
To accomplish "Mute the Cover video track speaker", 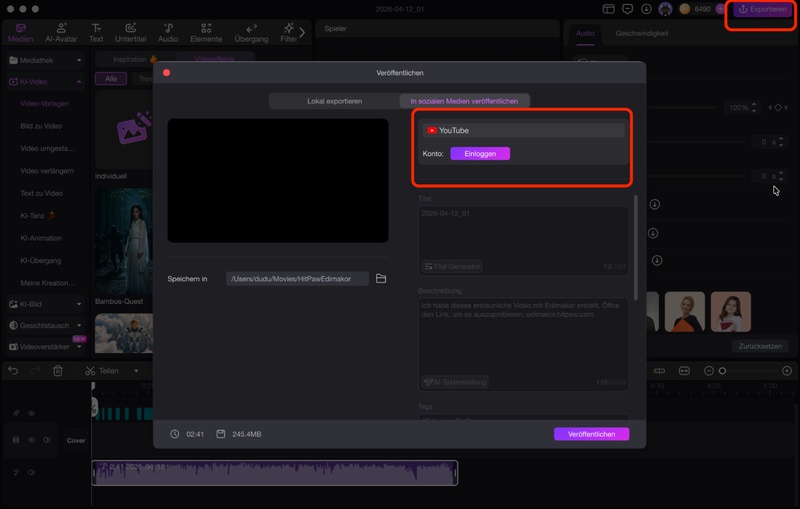I will [46, 440].
